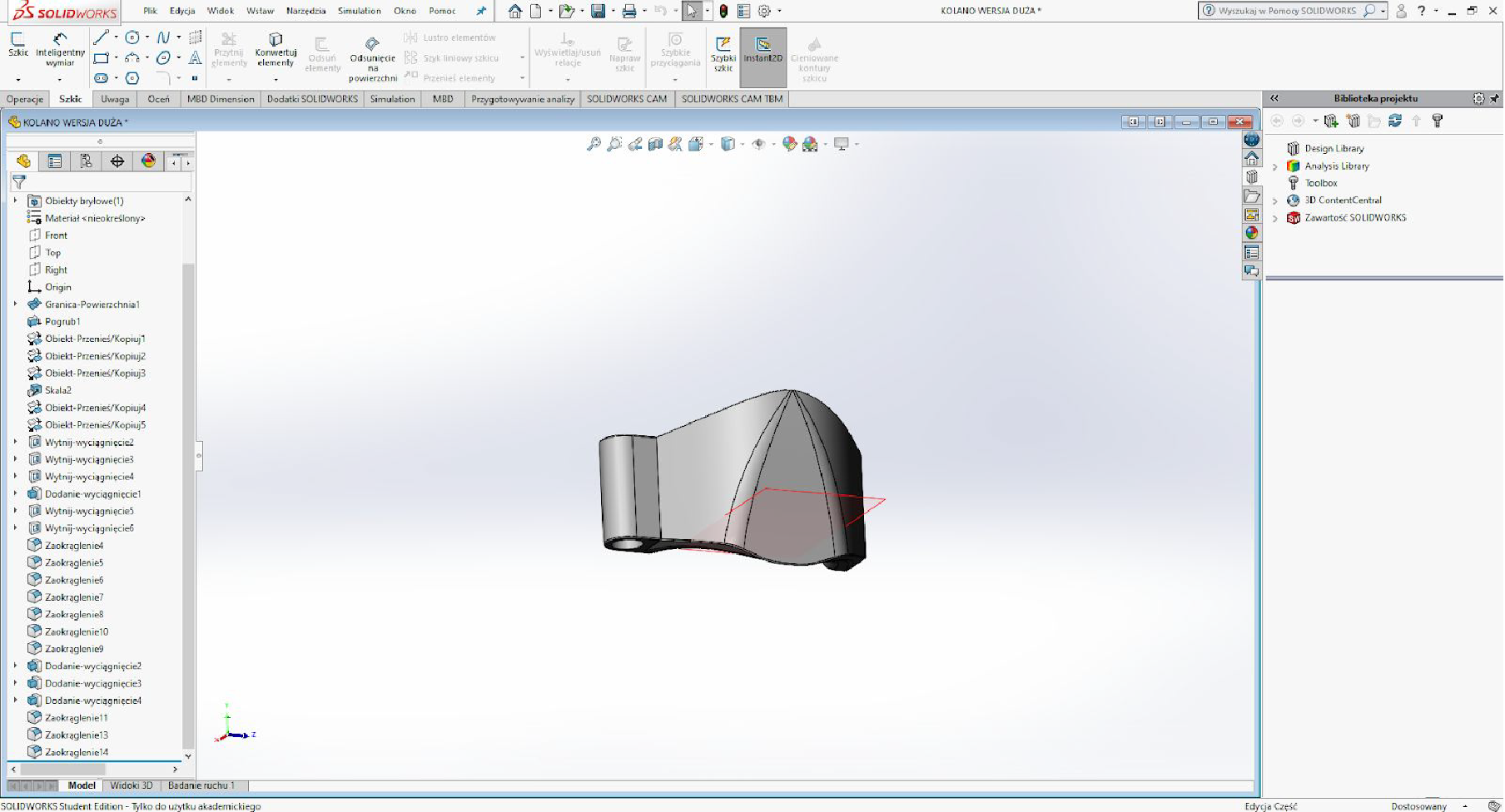
Task: Pin the menu bar with the pushpin icon
Action: coord(481,12)
